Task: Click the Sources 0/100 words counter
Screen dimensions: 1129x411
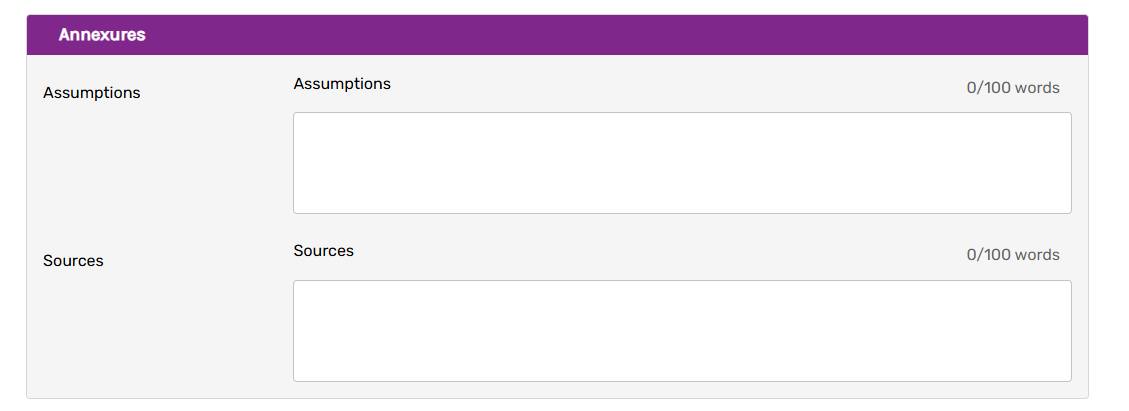Action: [x=1013, y=255]
